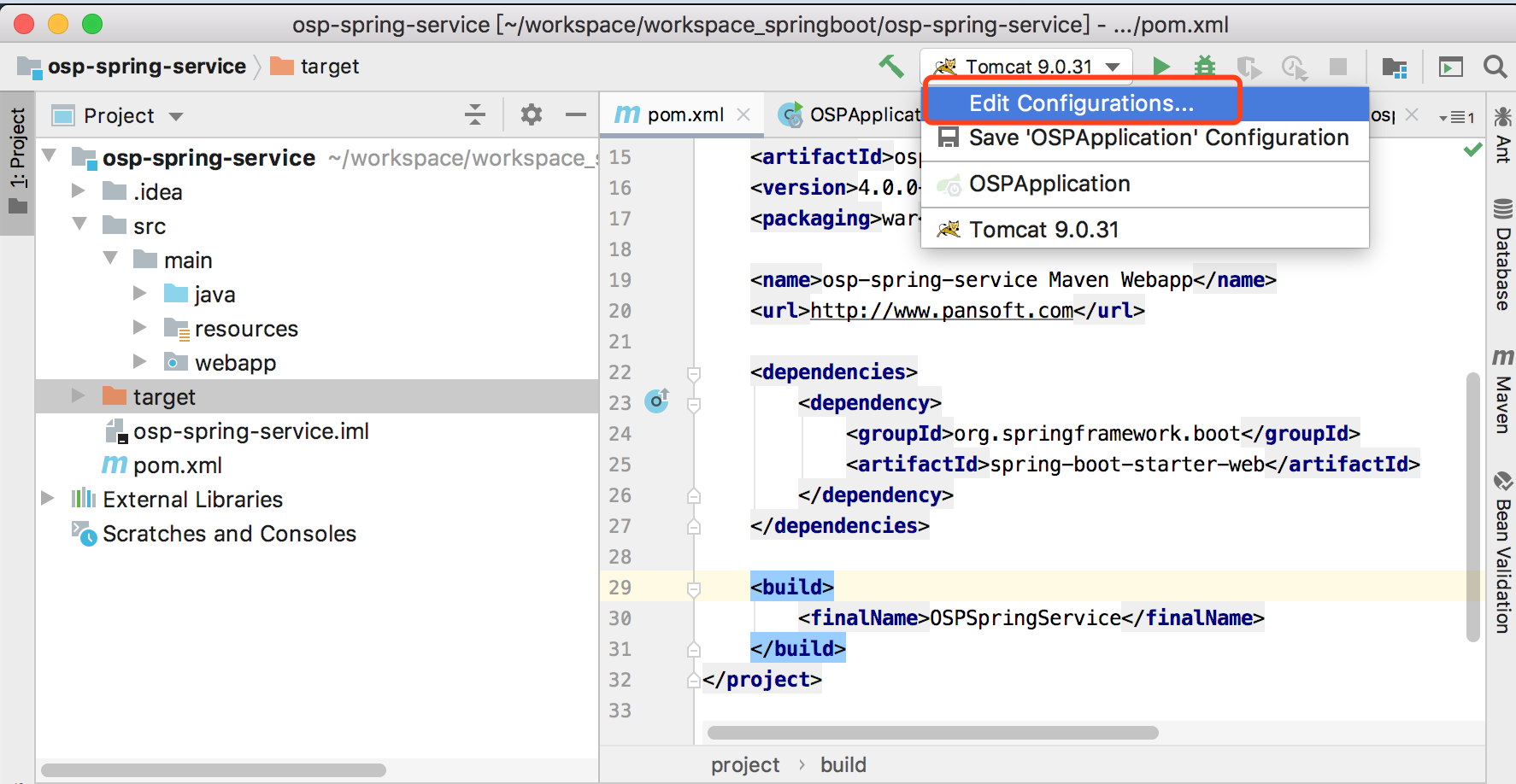This screenshot has width=1516, height=784.
Task: Collapse the src folder
Action: pos(80,224)
